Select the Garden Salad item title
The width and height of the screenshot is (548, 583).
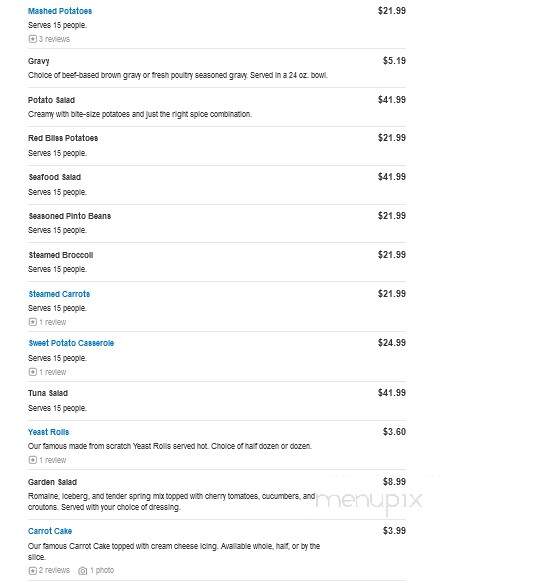click(x=52, y=482)
